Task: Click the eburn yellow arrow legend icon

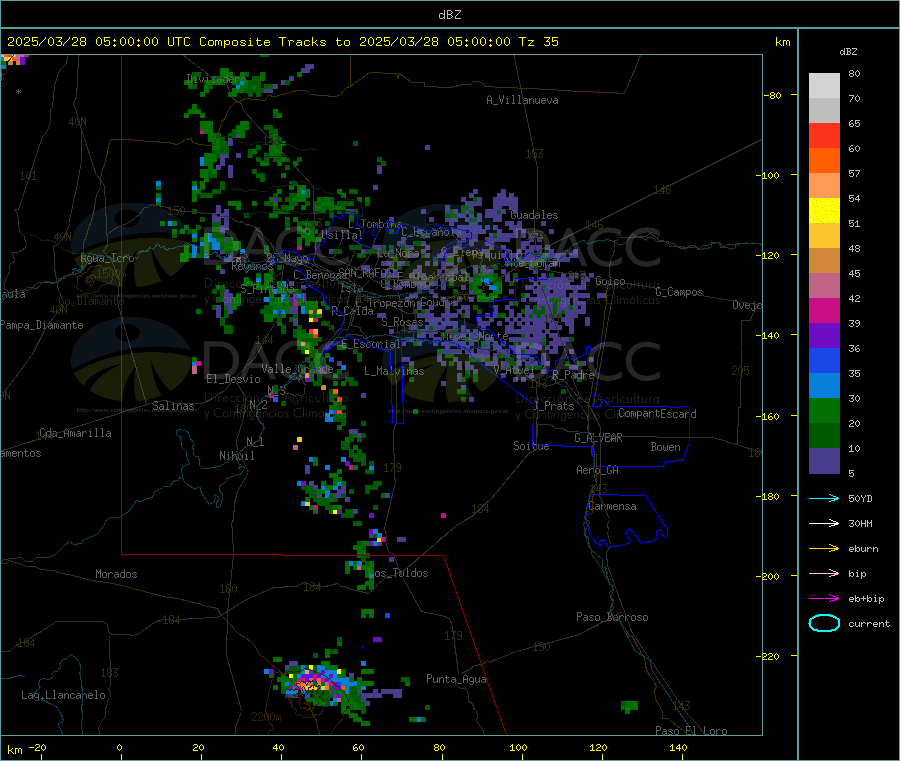Action: pos(824,548)
